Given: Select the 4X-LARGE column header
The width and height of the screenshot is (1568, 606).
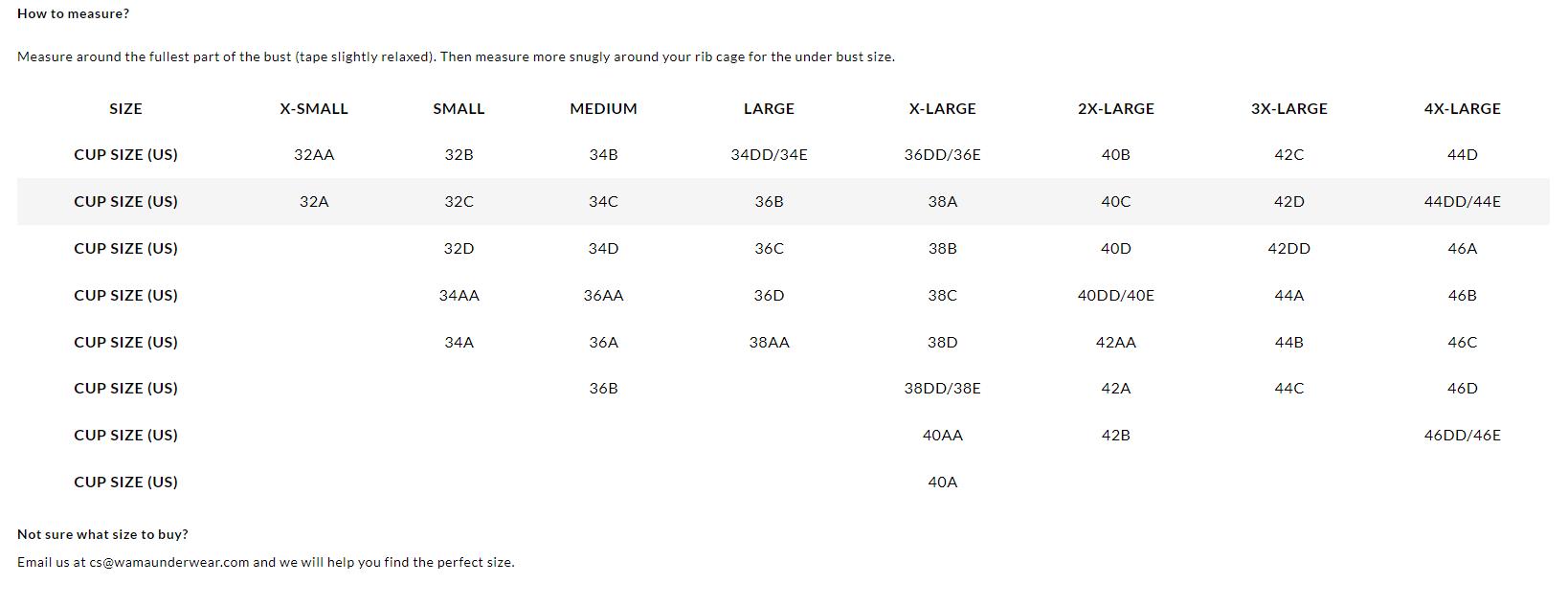Looking at the screenshot, I should pos(1462,108).
